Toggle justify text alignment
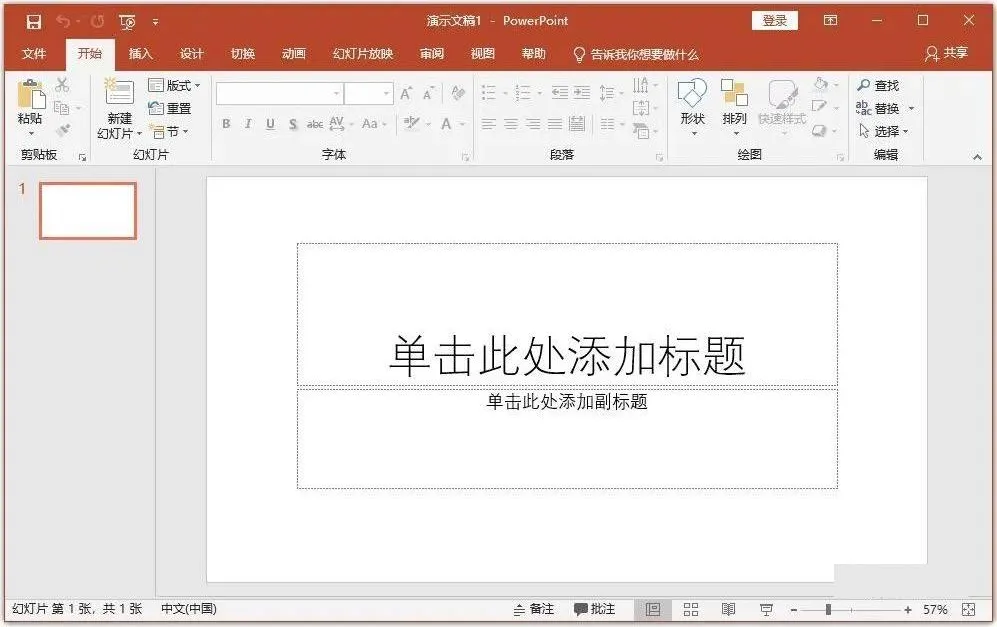This screenshot has width=997, height=627. tap(555, 124)
